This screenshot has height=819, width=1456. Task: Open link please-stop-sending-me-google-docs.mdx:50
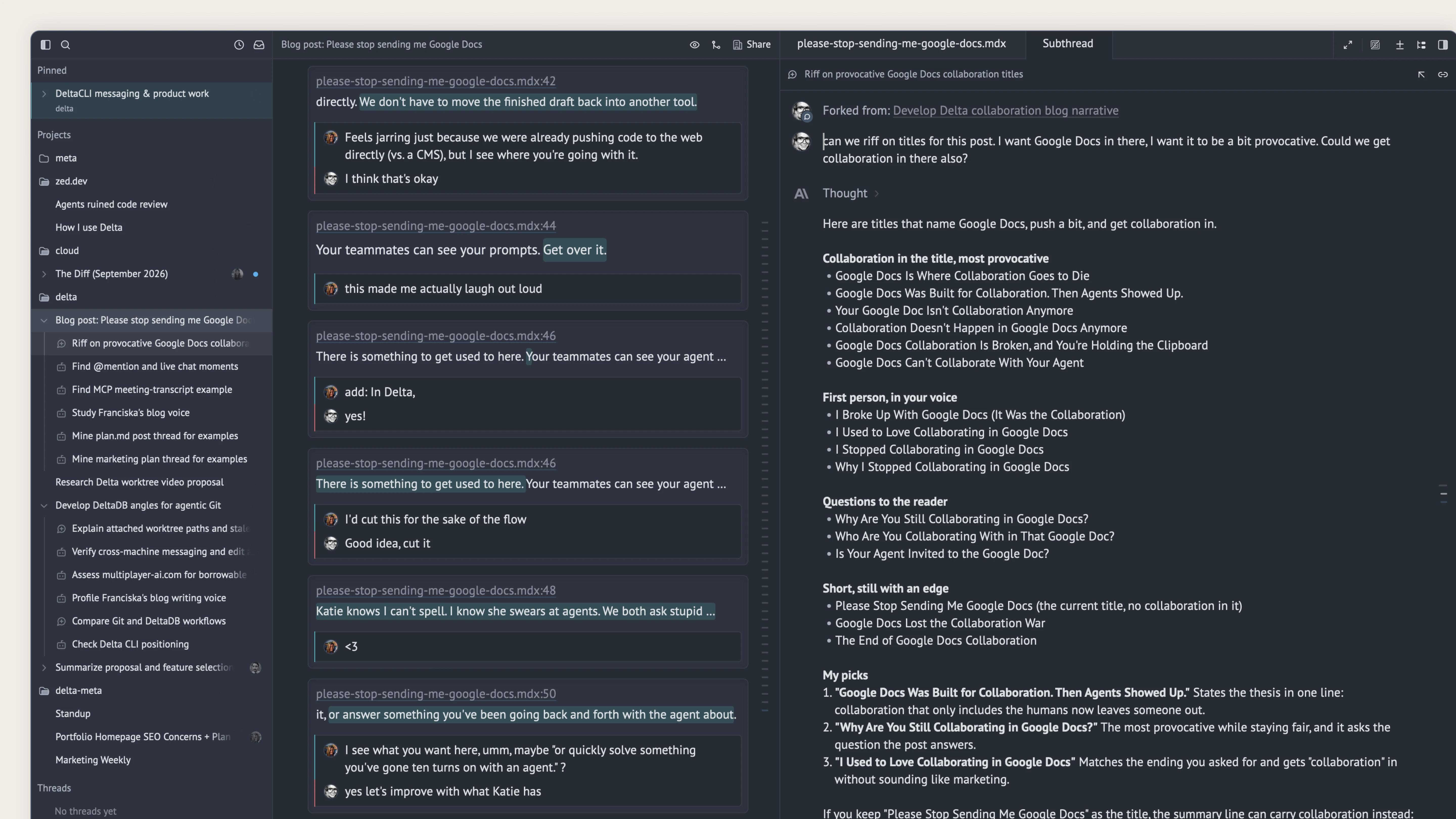[436, 694]
